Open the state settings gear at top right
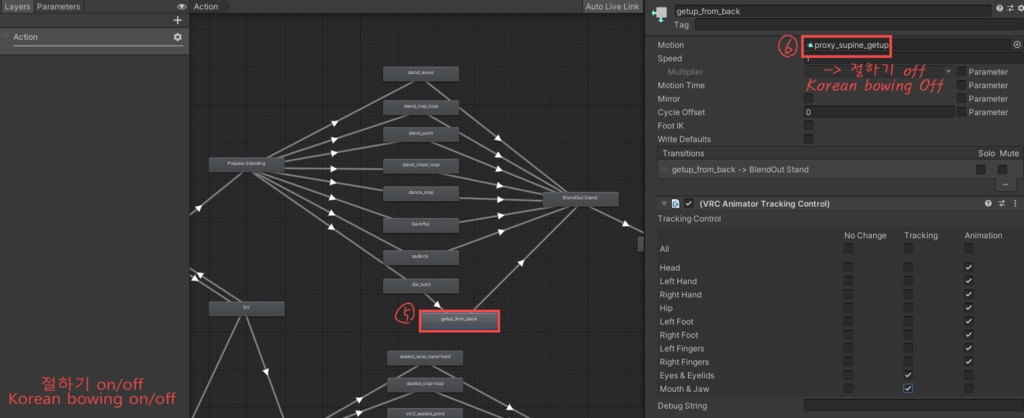This screenshot has height=418, width=1024. click(x=1019, y=9)
